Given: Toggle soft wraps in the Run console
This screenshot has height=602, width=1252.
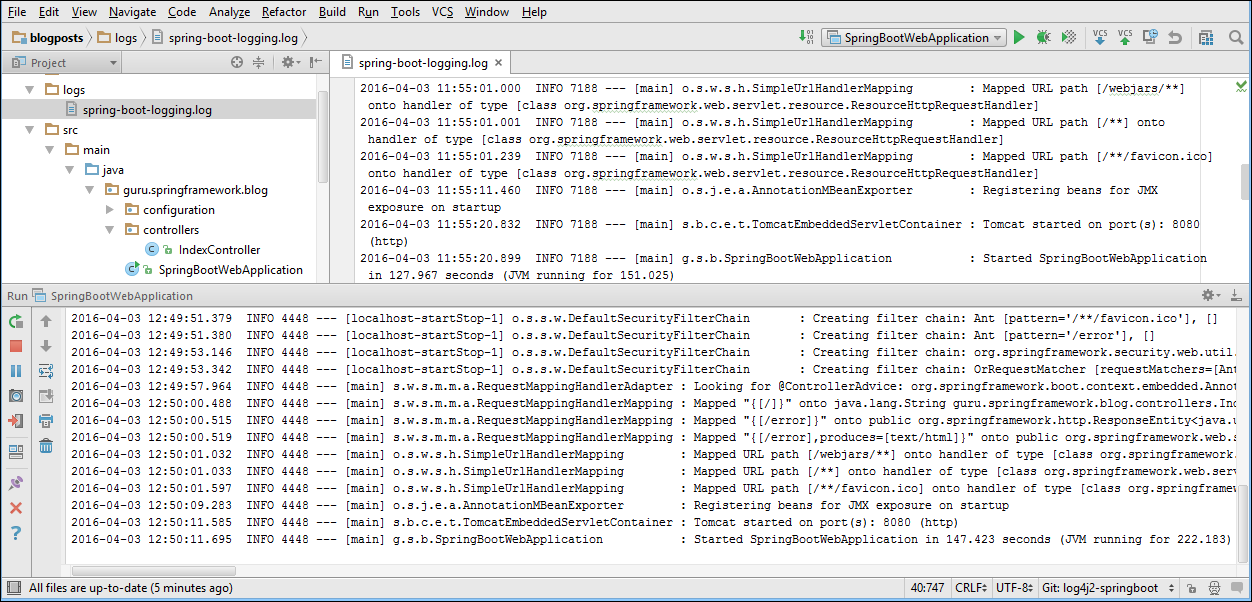Looking at the screenshot, I should pos(46,371).
